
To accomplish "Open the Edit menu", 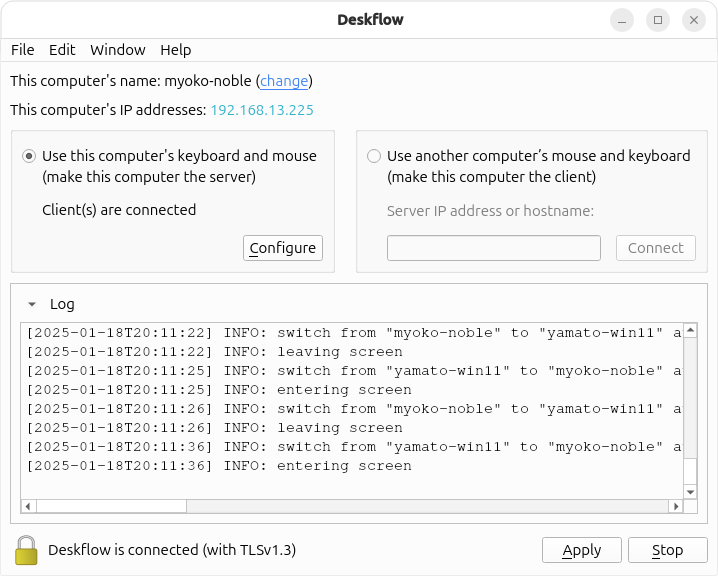I will [62, 50].
